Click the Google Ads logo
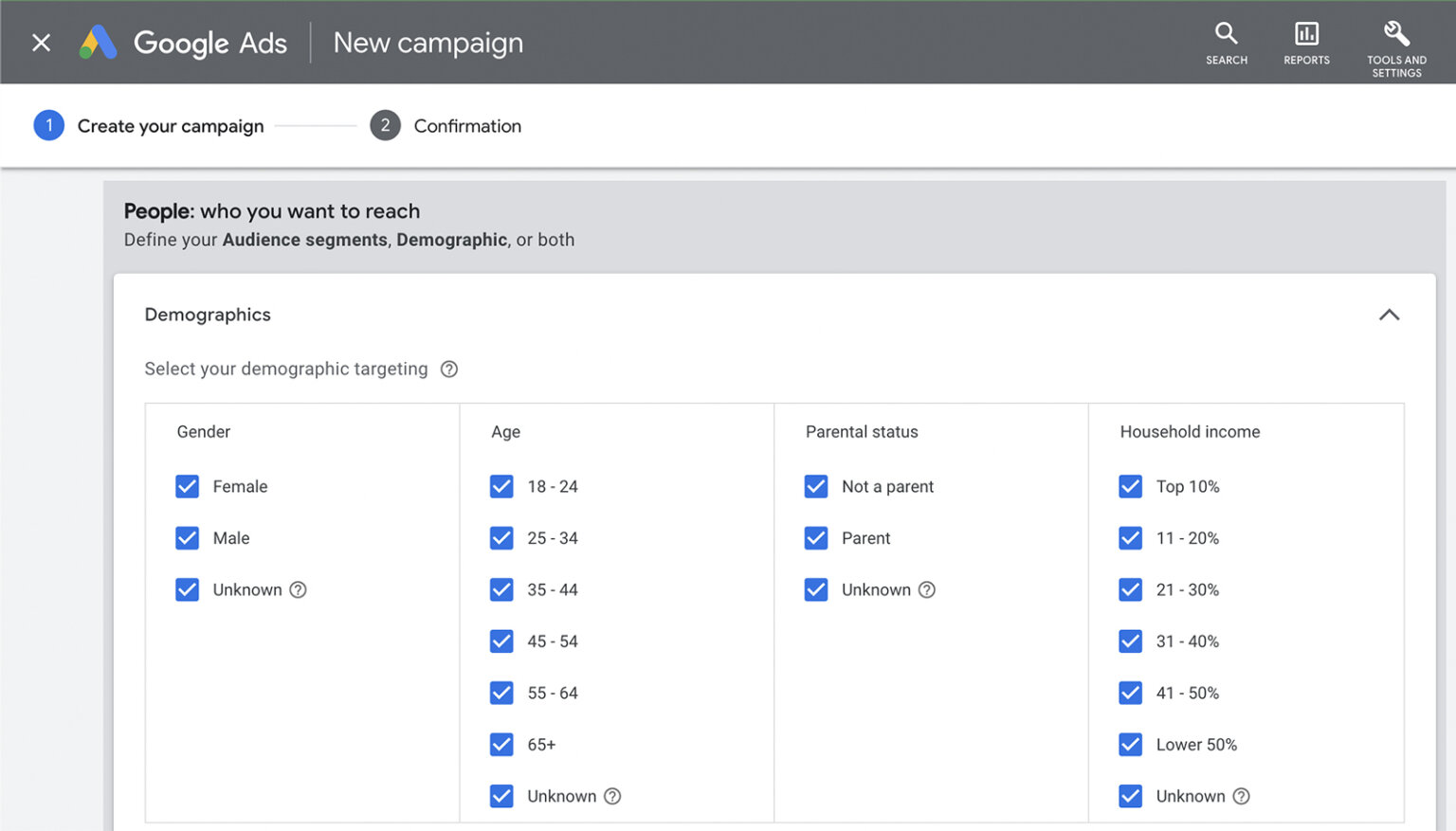1456x831 pixels. point(183,42)
